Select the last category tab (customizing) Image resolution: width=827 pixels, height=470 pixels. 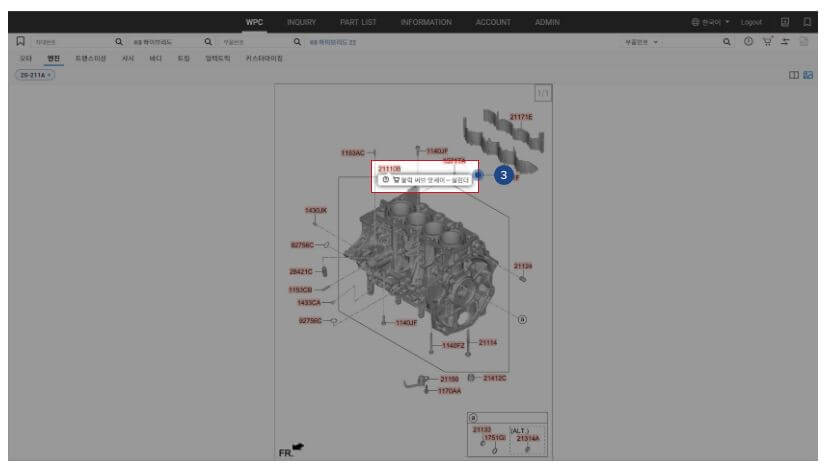264,59
